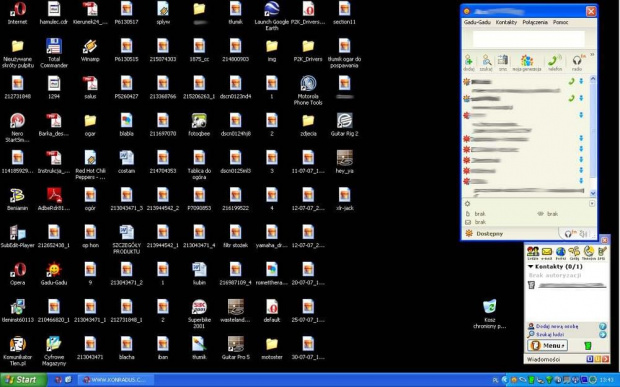Click the Gadu-Gadu contact list scrollbar down arrow
The height and width of the screenshot is (387, 620).
[592, 193]
